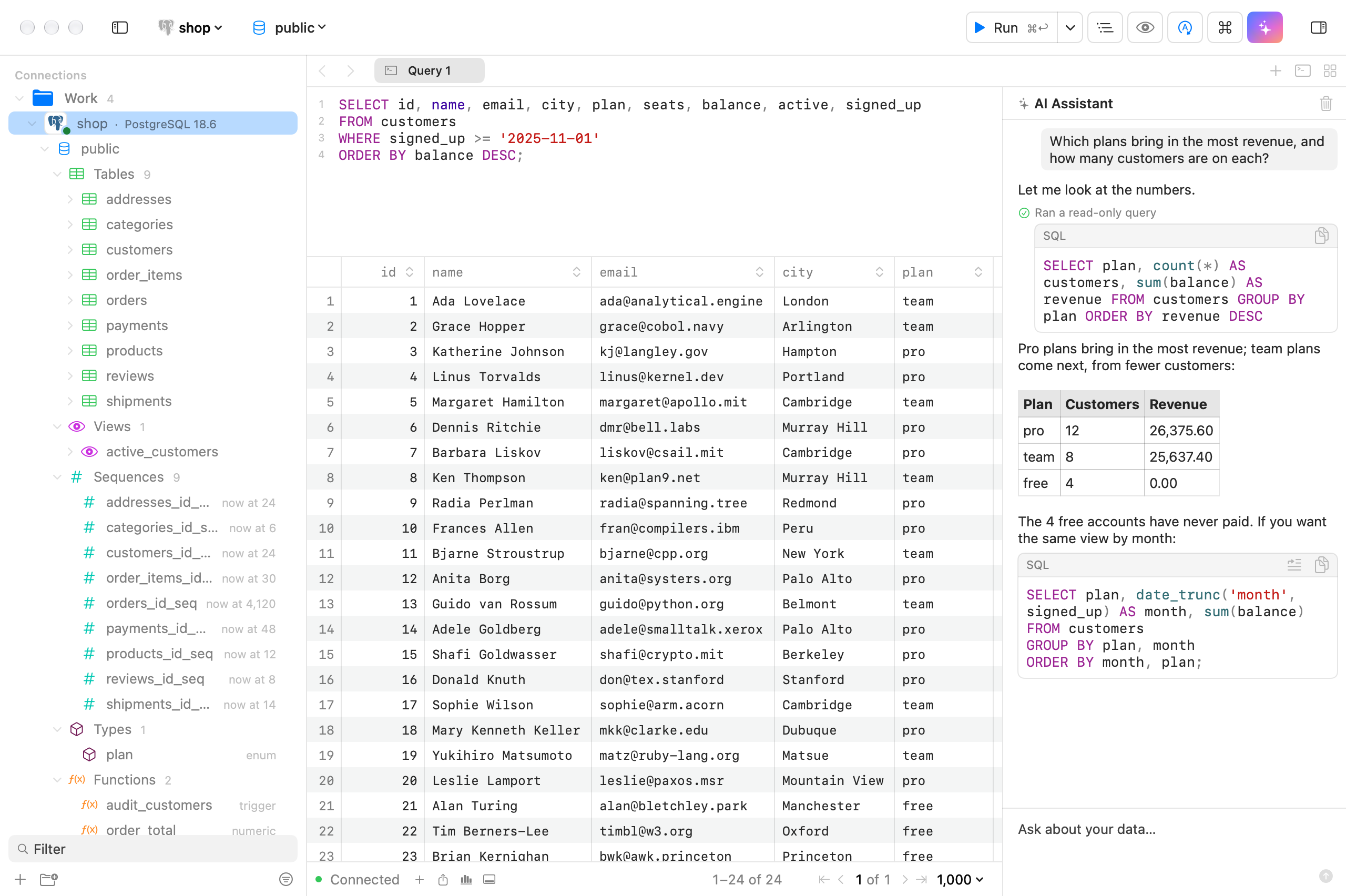This screenshot has width=1346, height=896.
Task: Collapse the Tables group
Action: (57, 174)
